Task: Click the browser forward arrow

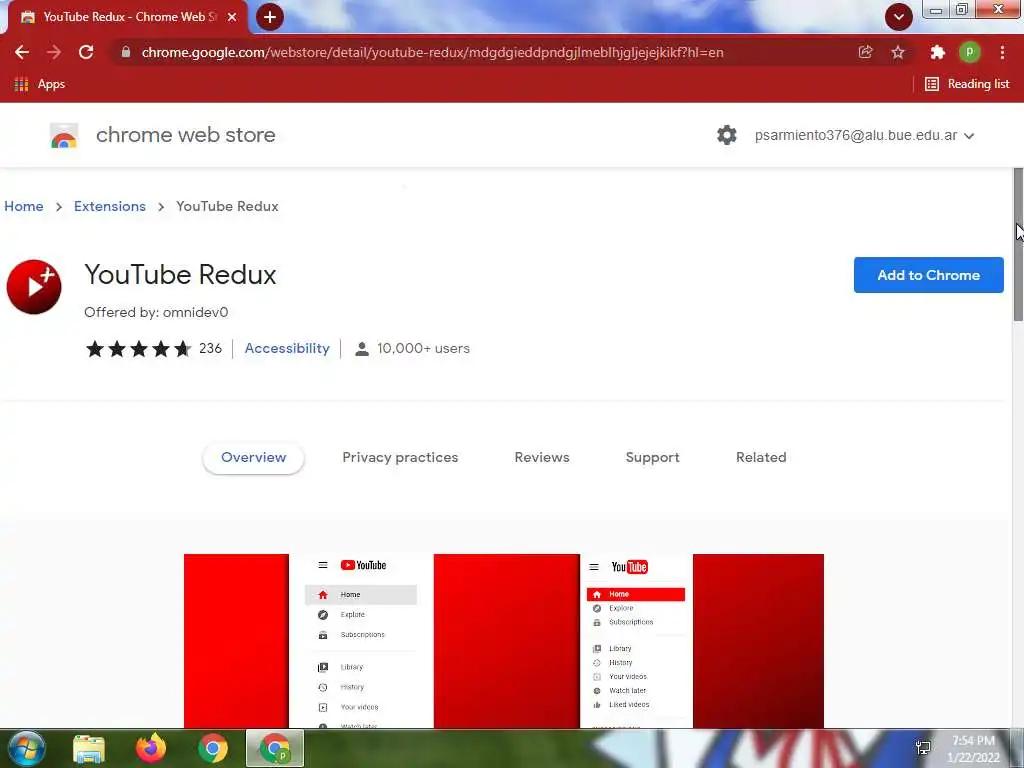Action: [x=54, y=52]
